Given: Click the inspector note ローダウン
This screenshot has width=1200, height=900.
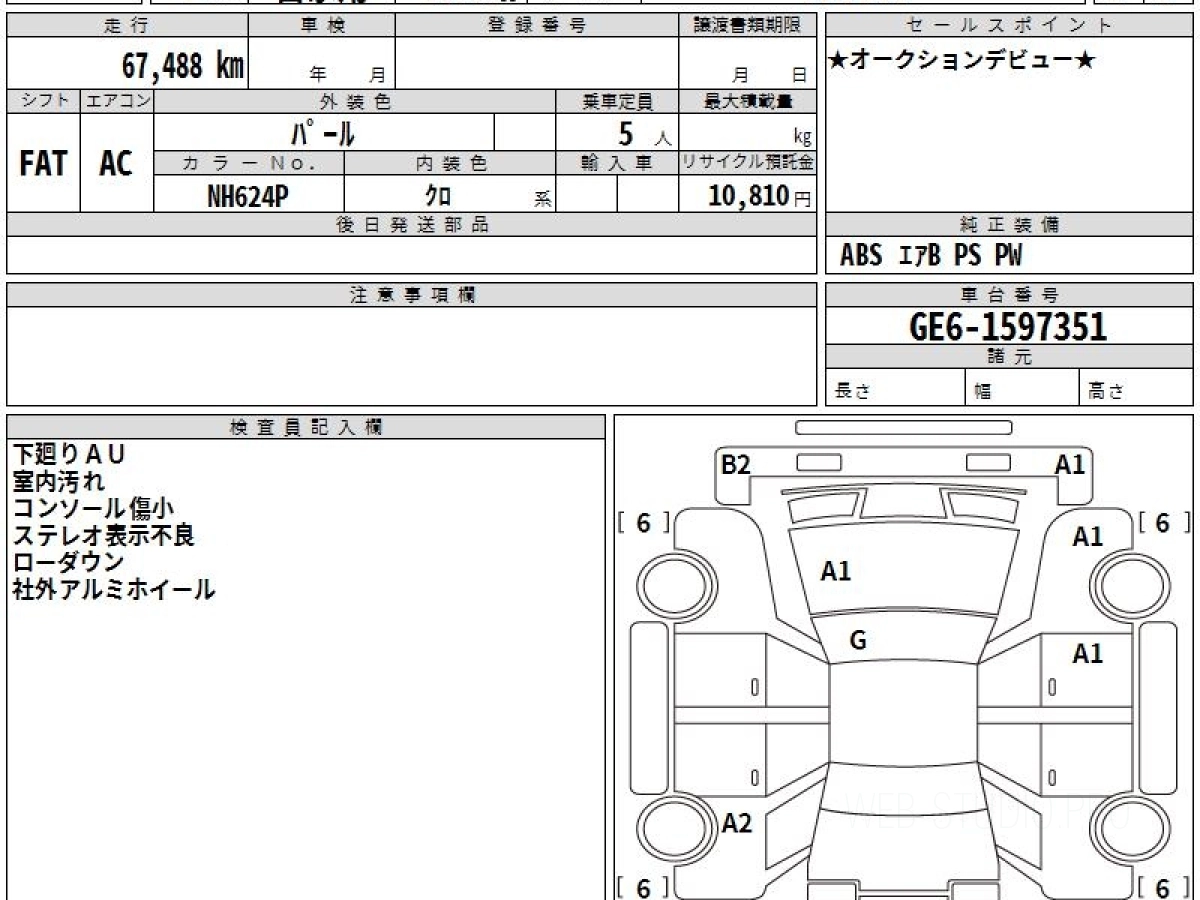Looking at the screenshot, I should point(68,562).
